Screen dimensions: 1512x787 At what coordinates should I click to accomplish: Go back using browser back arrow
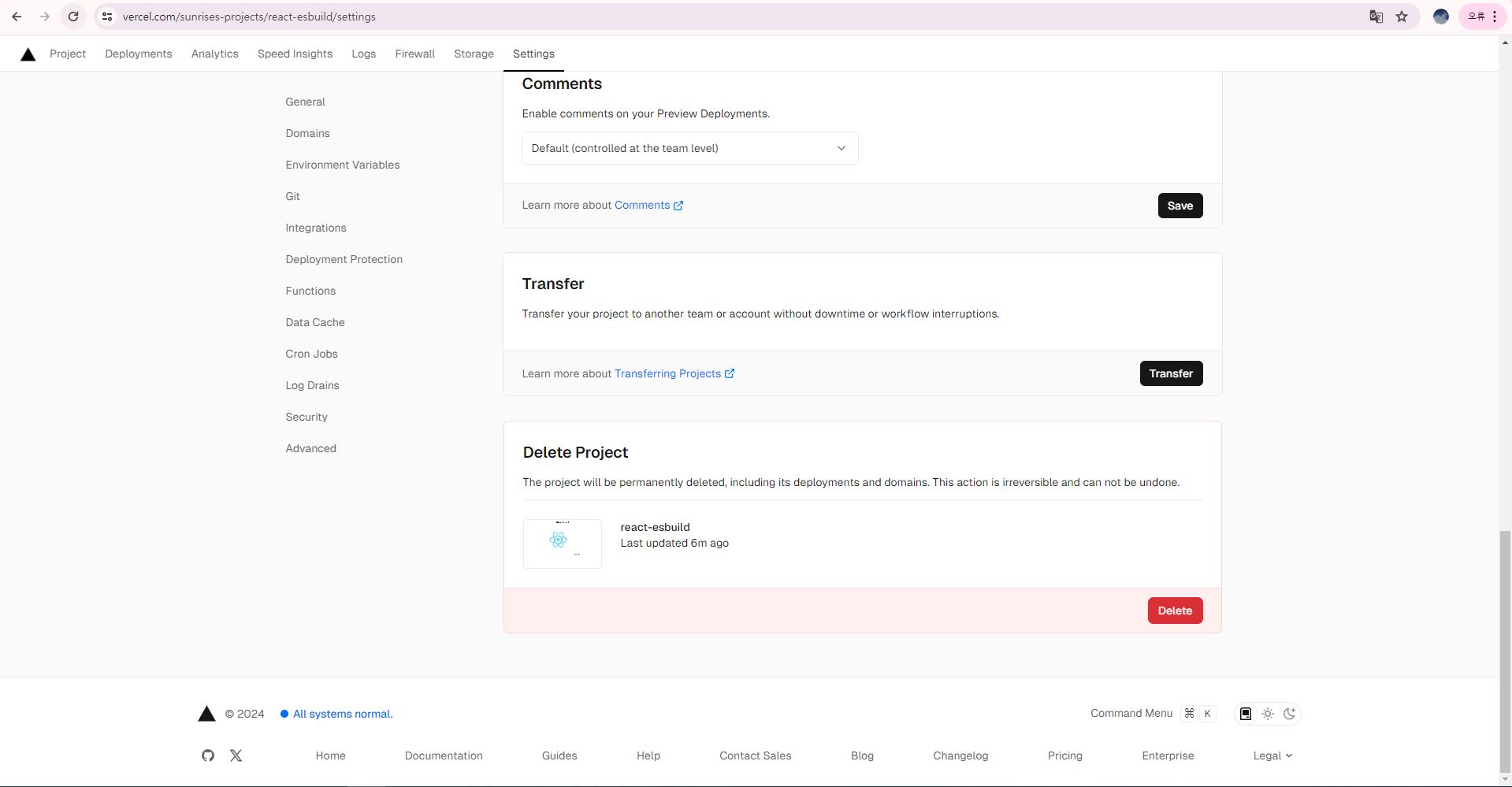pyautogui.click(x=17, y=17)
